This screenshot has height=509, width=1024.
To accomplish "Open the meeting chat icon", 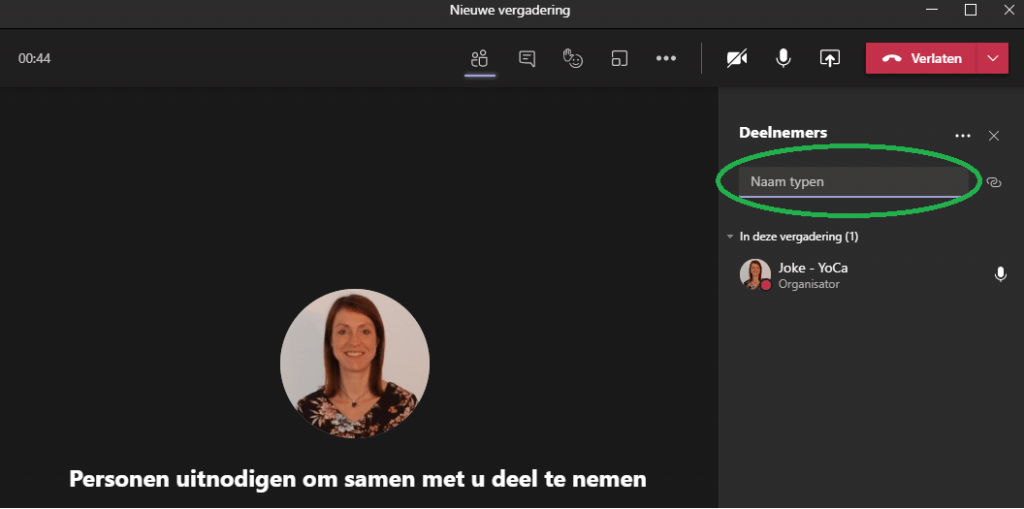I will click(527, 59).
